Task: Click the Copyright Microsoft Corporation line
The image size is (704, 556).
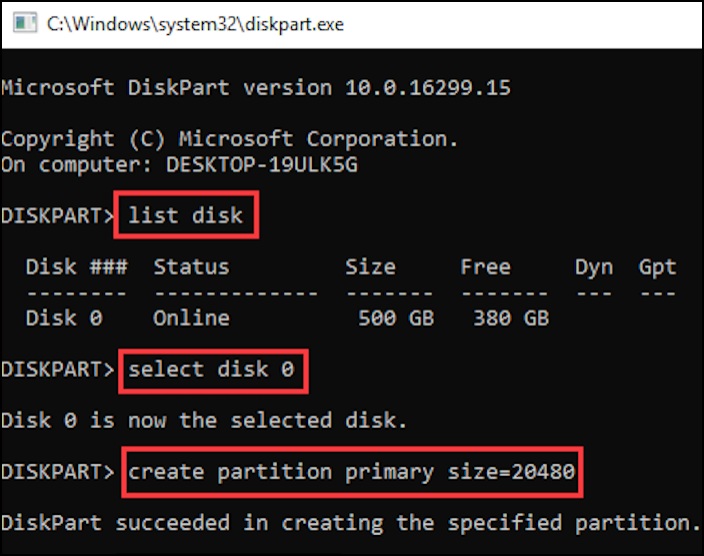Action: coord(230,139)
